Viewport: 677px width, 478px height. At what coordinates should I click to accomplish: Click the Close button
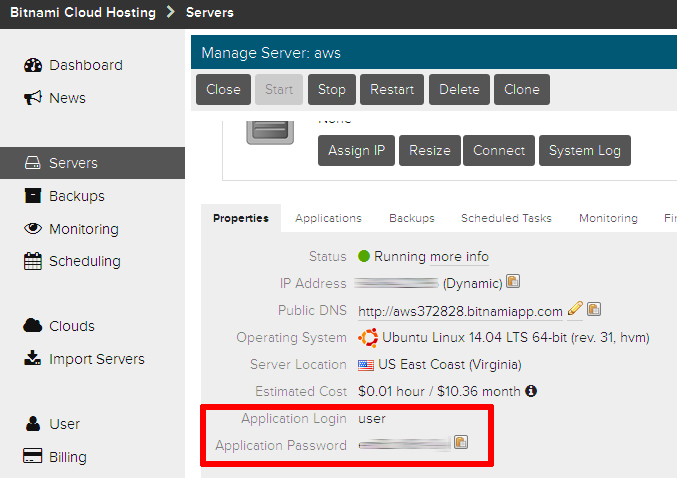click(x=223, y=89)
